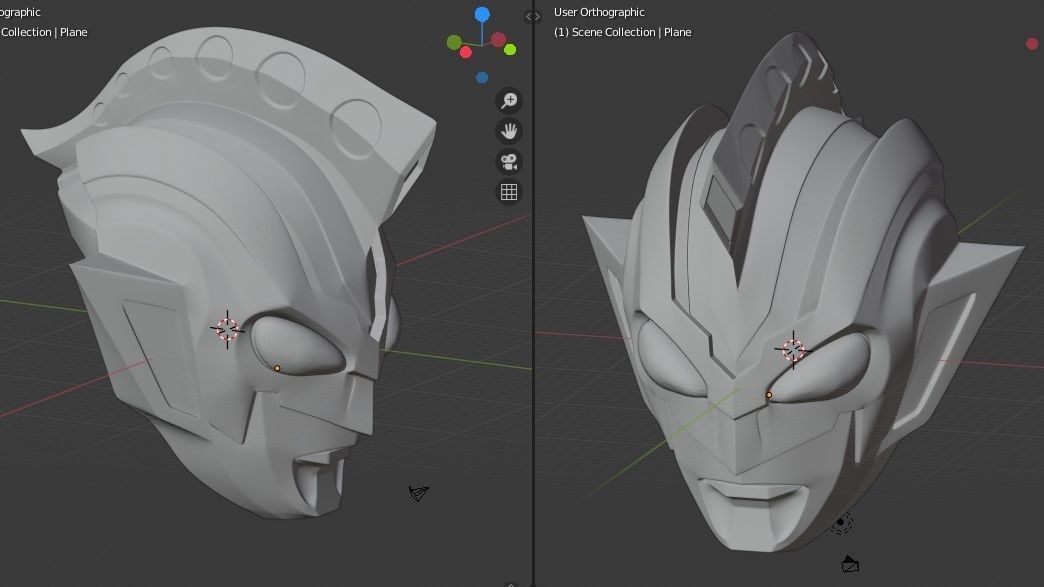The width and height of the screenshot is (1044, 587).
Task: Click the 3D cursor in the right viewport
Action: [x=793, y=349]
